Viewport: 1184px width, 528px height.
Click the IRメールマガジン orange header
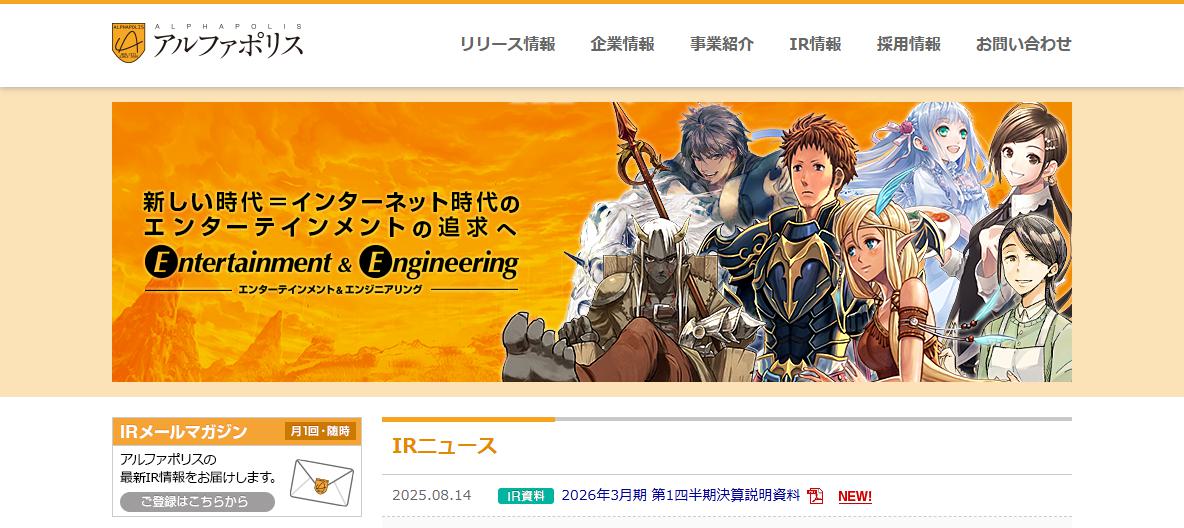(236, 431)
